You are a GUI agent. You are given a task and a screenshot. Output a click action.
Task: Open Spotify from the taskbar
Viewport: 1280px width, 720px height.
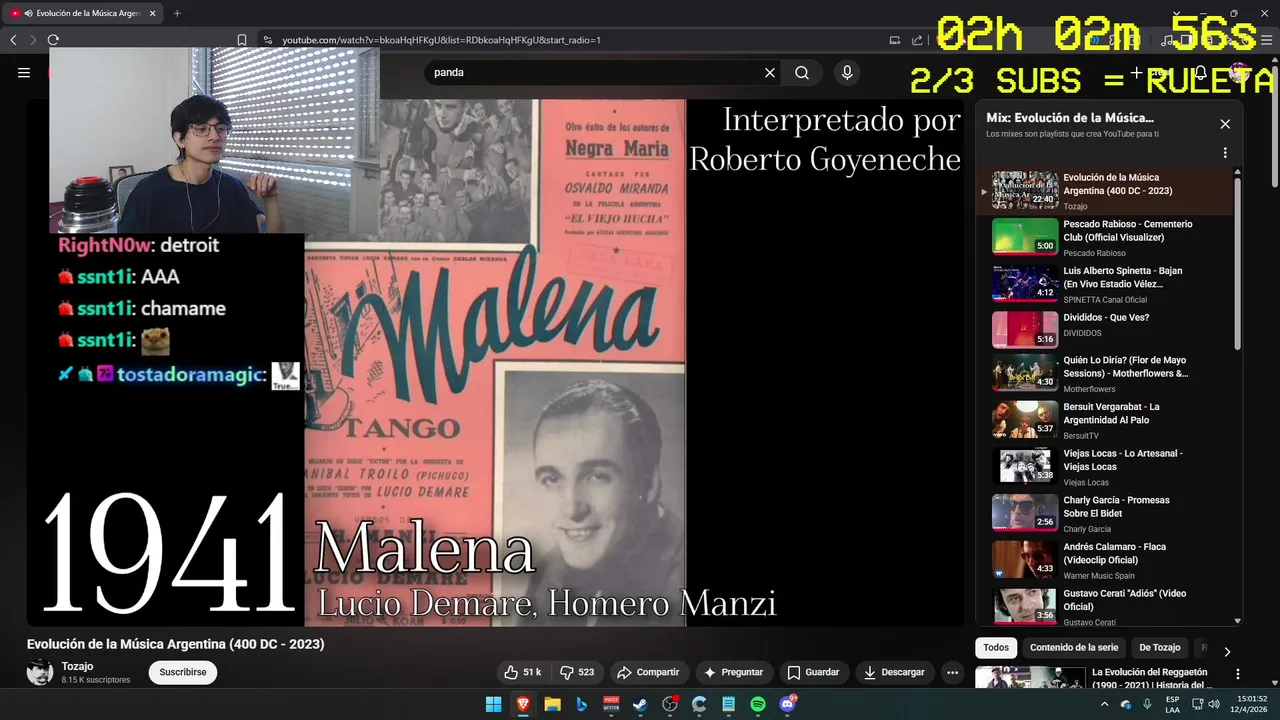pos(758,704)
